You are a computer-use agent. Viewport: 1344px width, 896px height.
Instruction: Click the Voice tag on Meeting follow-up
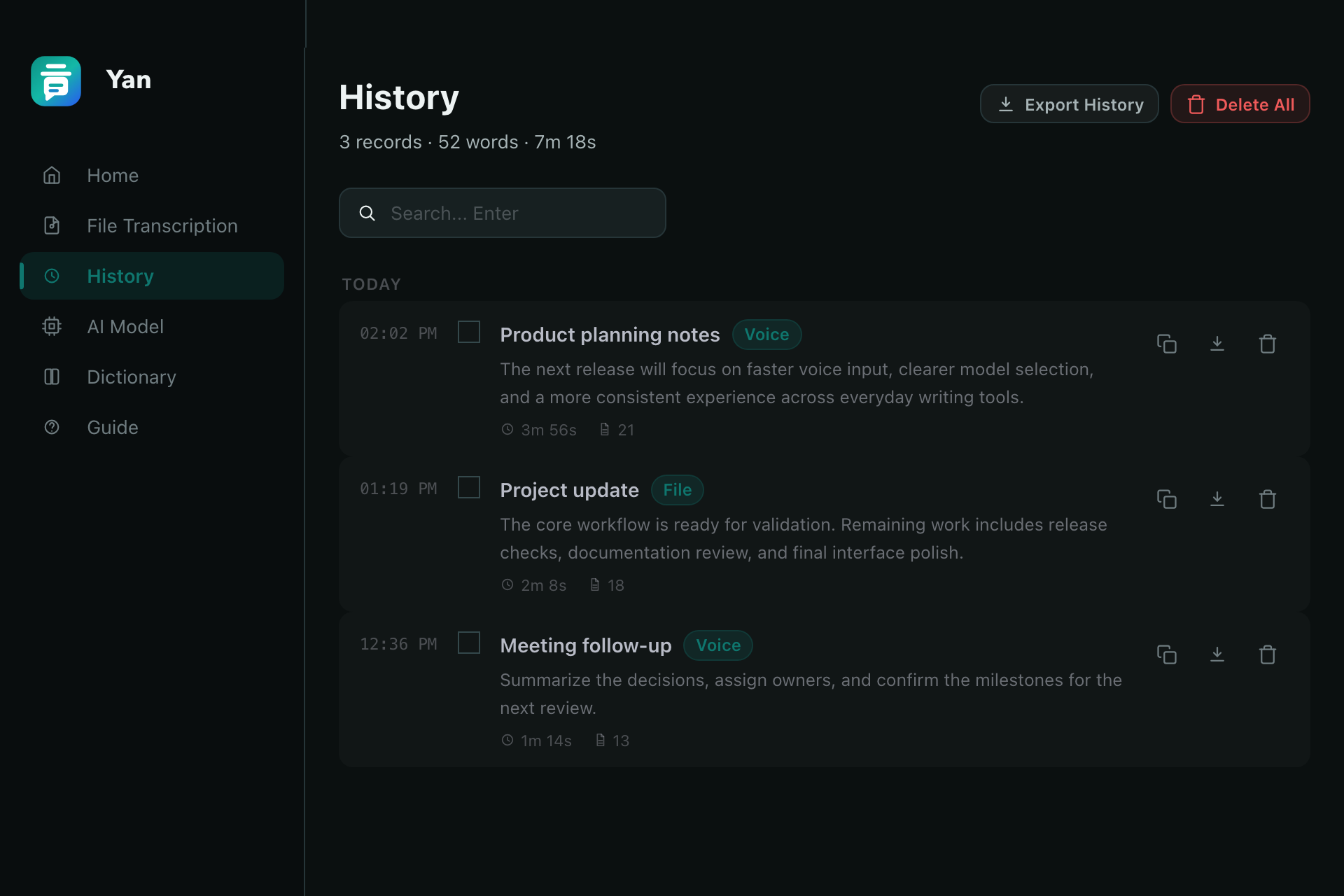718,645
